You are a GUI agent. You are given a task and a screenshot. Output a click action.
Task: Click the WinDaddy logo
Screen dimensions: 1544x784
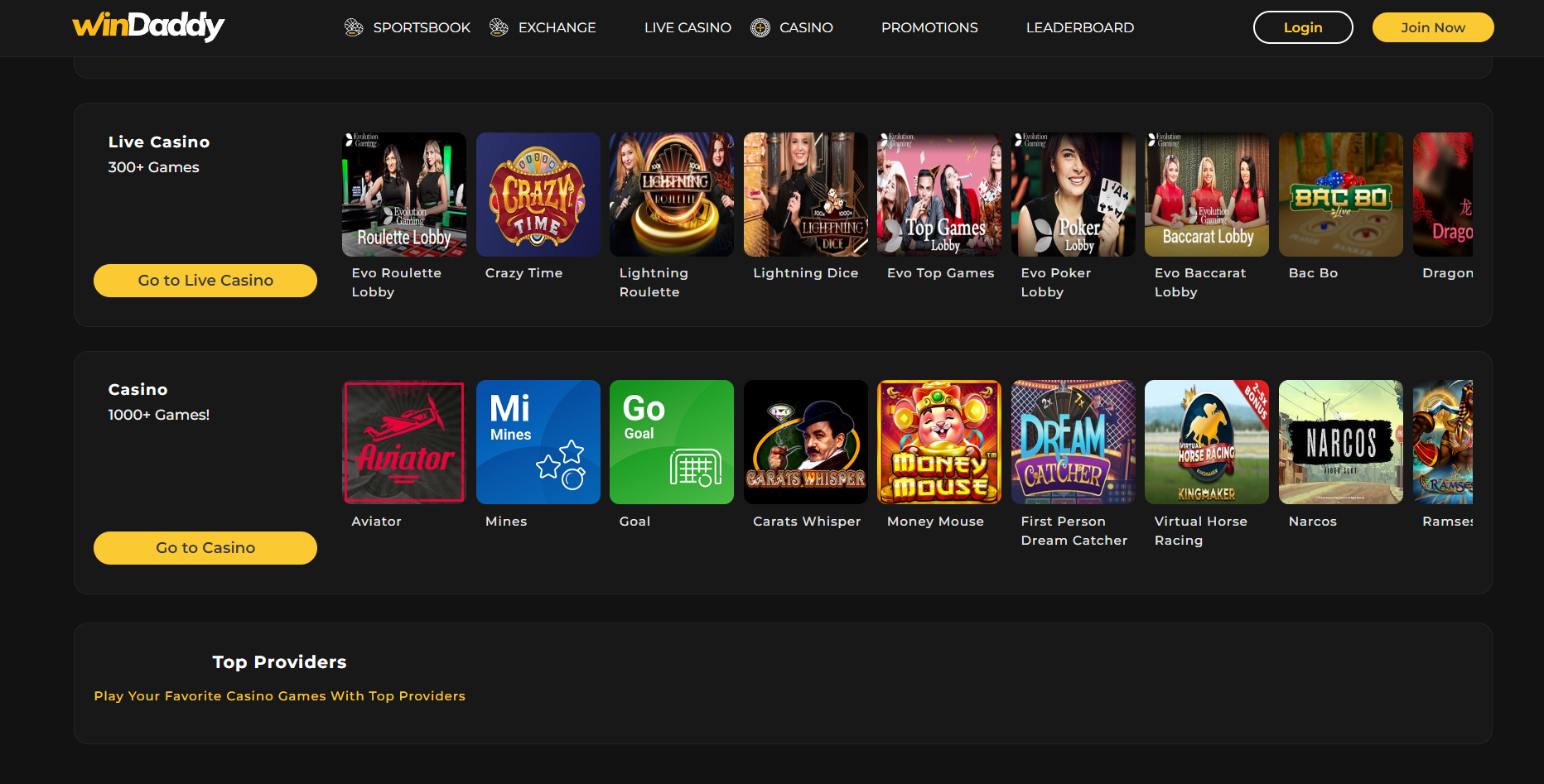coord(148,26)
